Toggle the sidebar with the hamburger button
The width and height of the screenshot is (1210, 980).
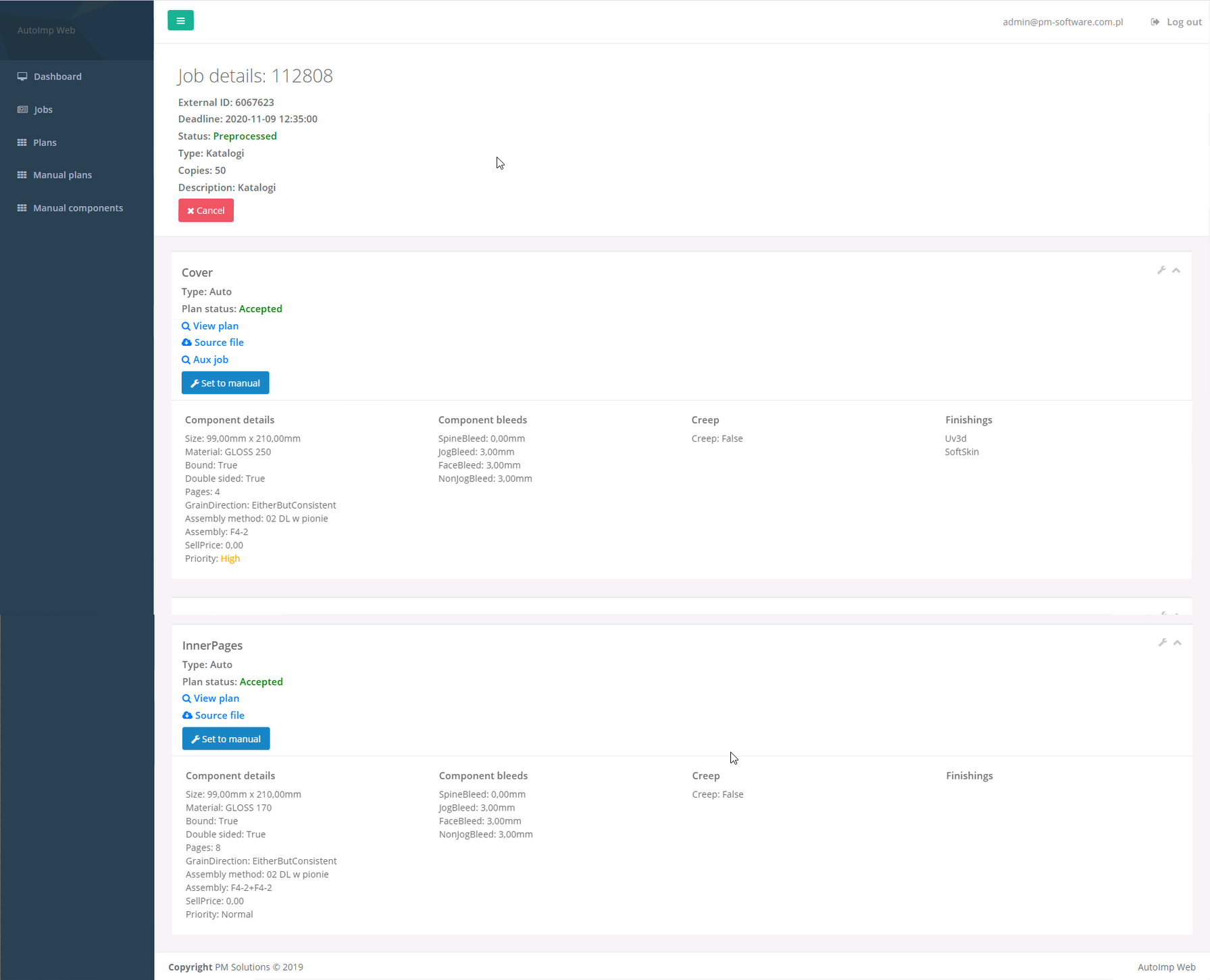tap(180, 20)
